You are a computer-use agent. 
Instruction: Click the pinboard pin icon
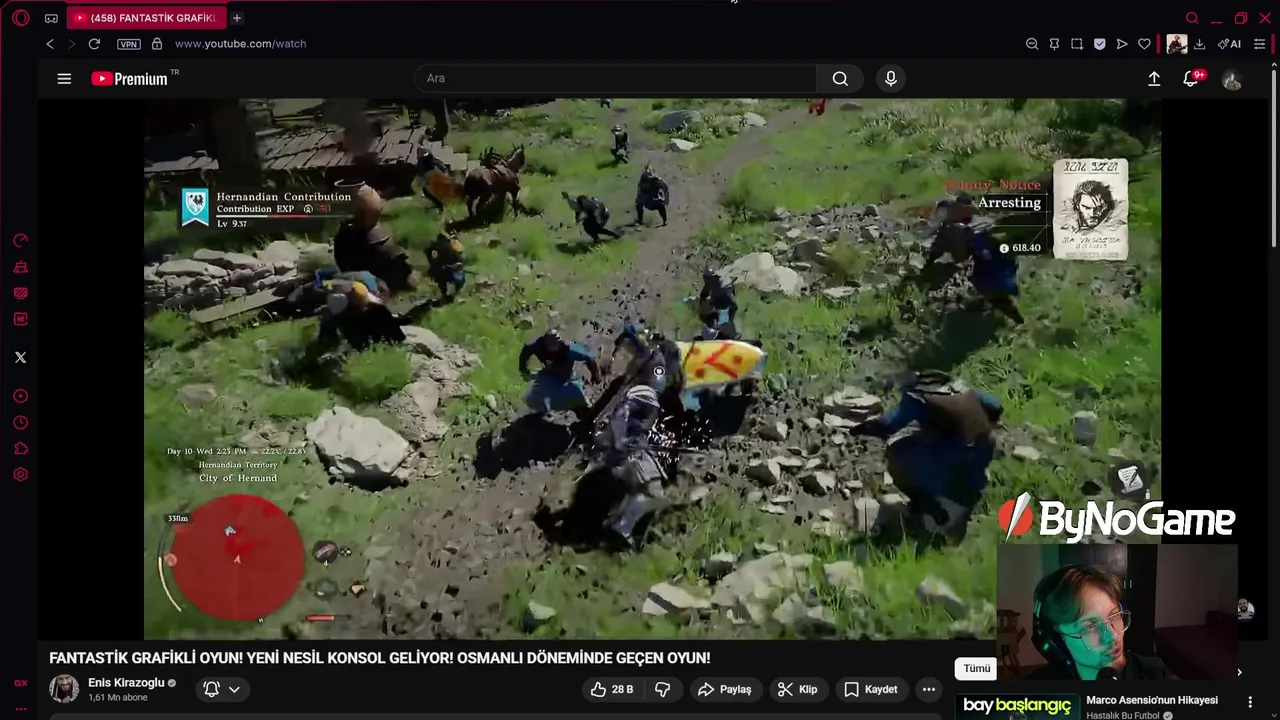1054,44
